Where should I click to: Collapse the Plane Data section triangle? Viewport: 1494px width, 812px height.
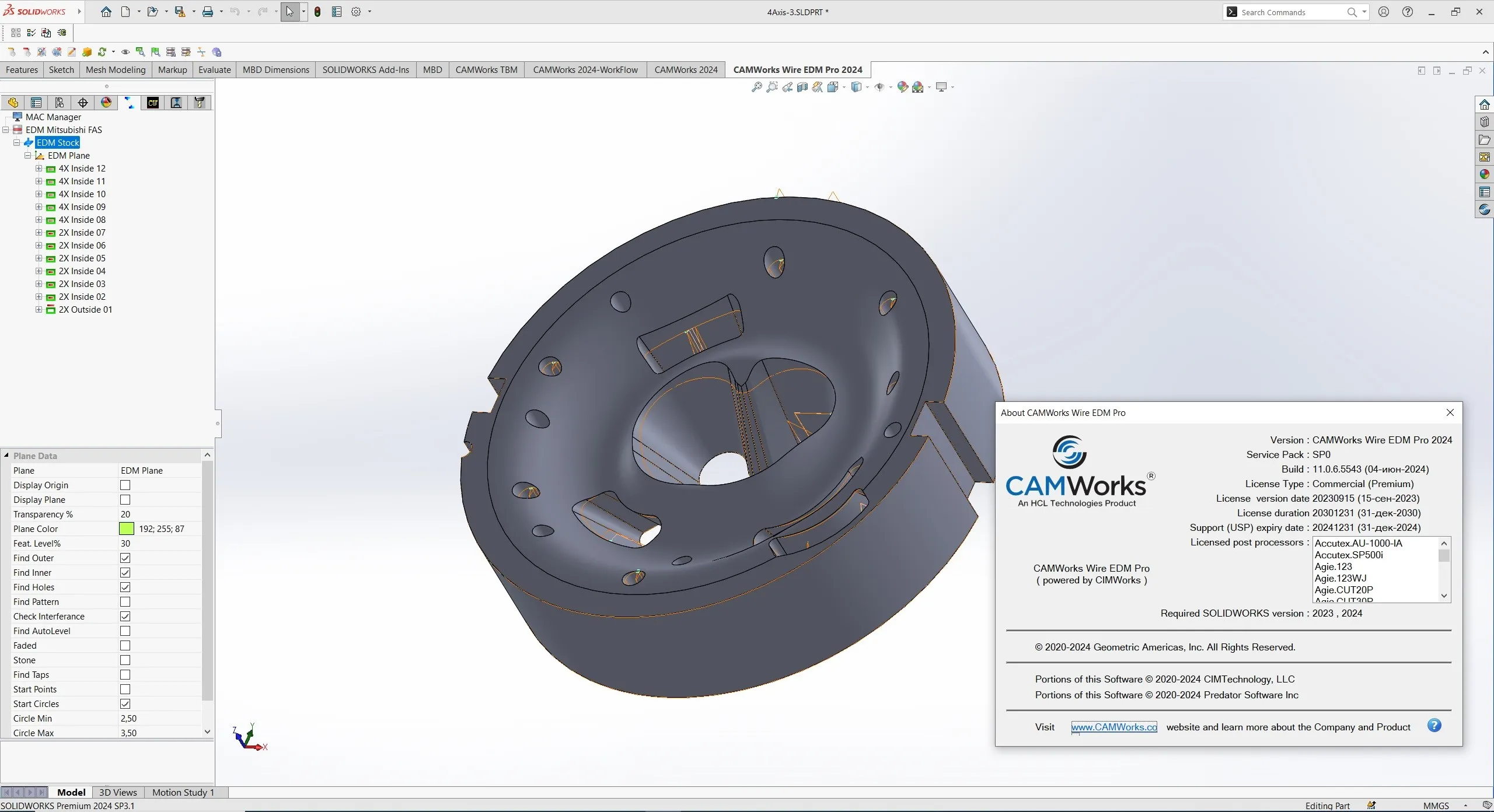6,456
